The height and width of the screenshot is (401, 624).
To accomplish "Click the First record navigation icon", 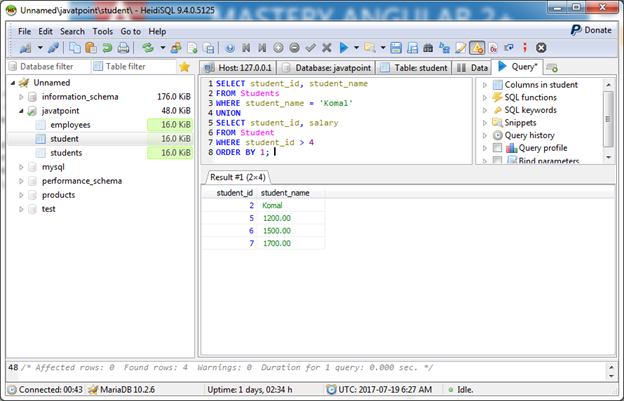I will coord(246,48).
